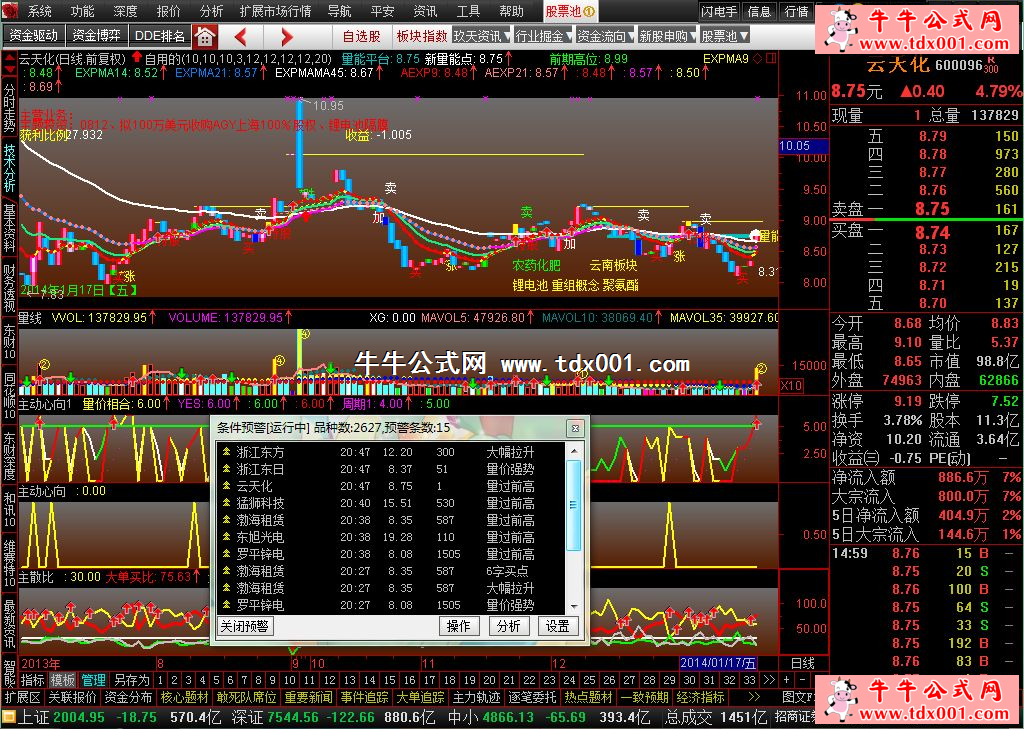Open the 扩展市场行情 menu

click(276, 11)
